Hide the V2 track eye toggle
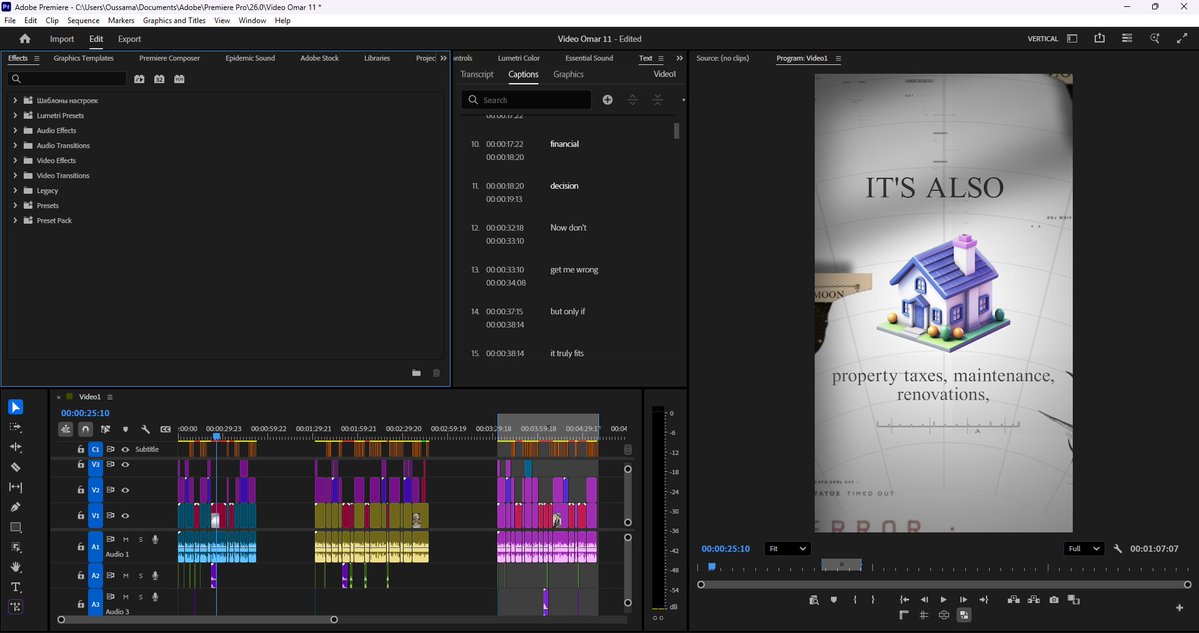The height and width of the screenshot is (633, 1199). 125,490
